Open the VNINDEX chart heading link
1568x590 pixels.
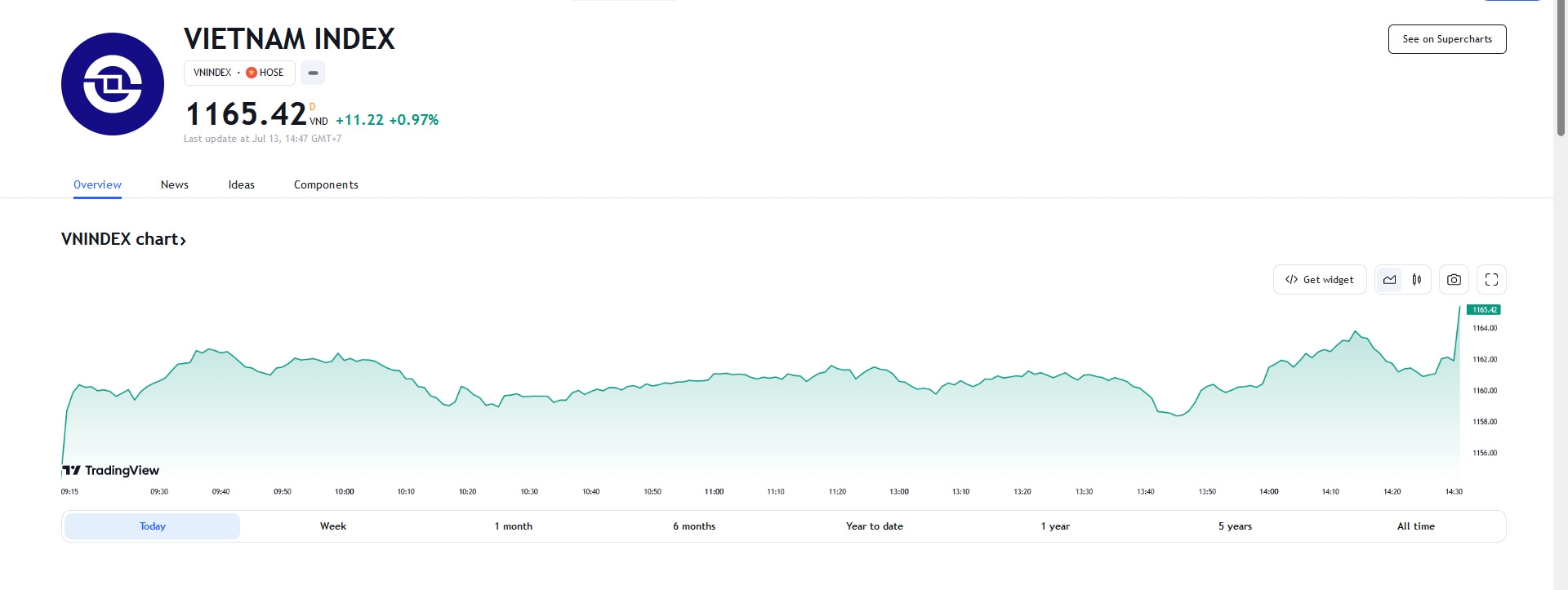pos(123,239)
